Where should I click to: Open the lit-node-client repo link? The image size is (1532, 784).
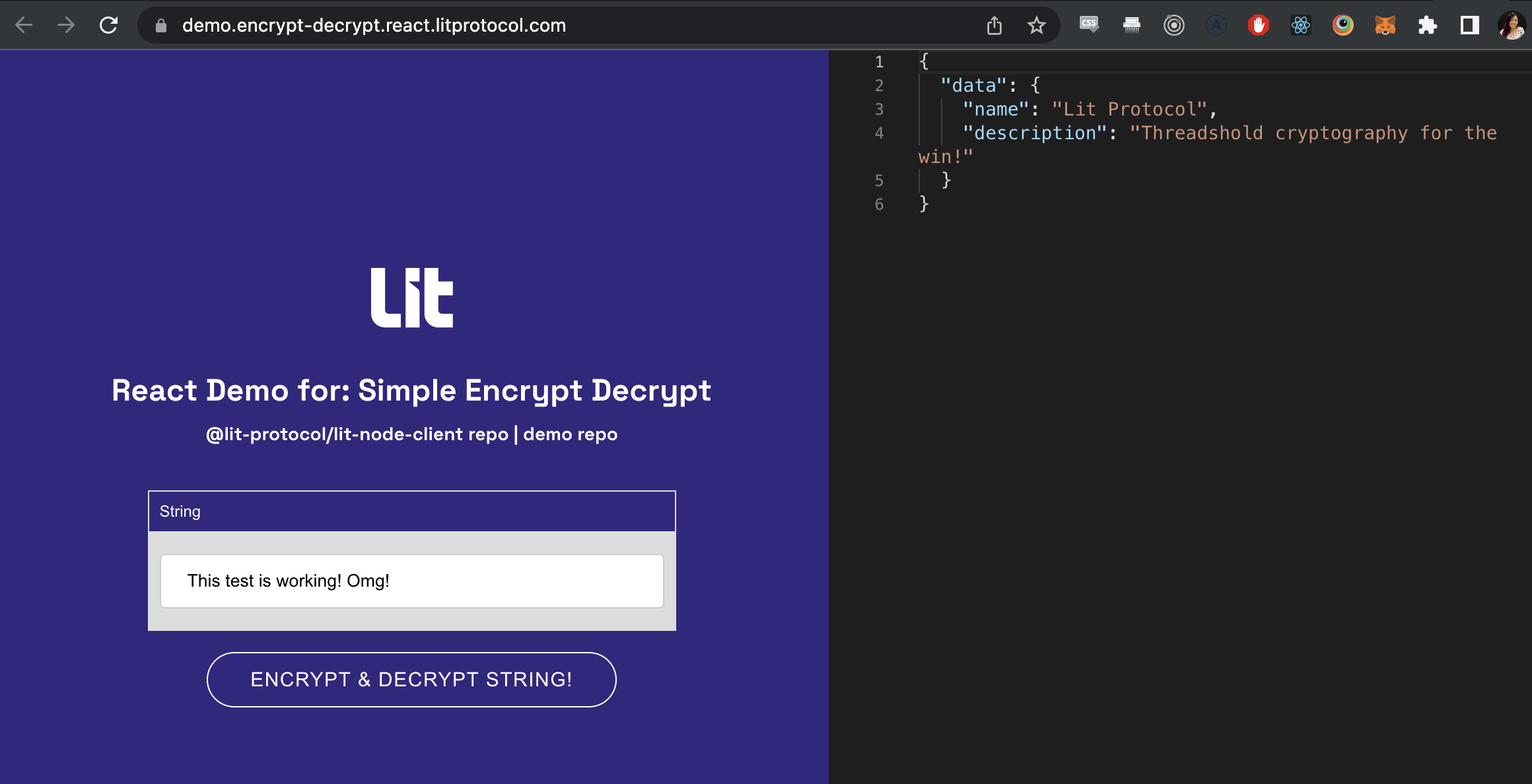(x=357, y=434)
